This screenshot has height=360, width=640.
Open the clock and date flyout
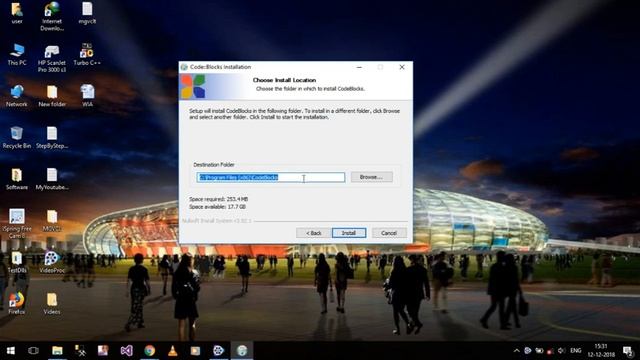pos(601,351)
